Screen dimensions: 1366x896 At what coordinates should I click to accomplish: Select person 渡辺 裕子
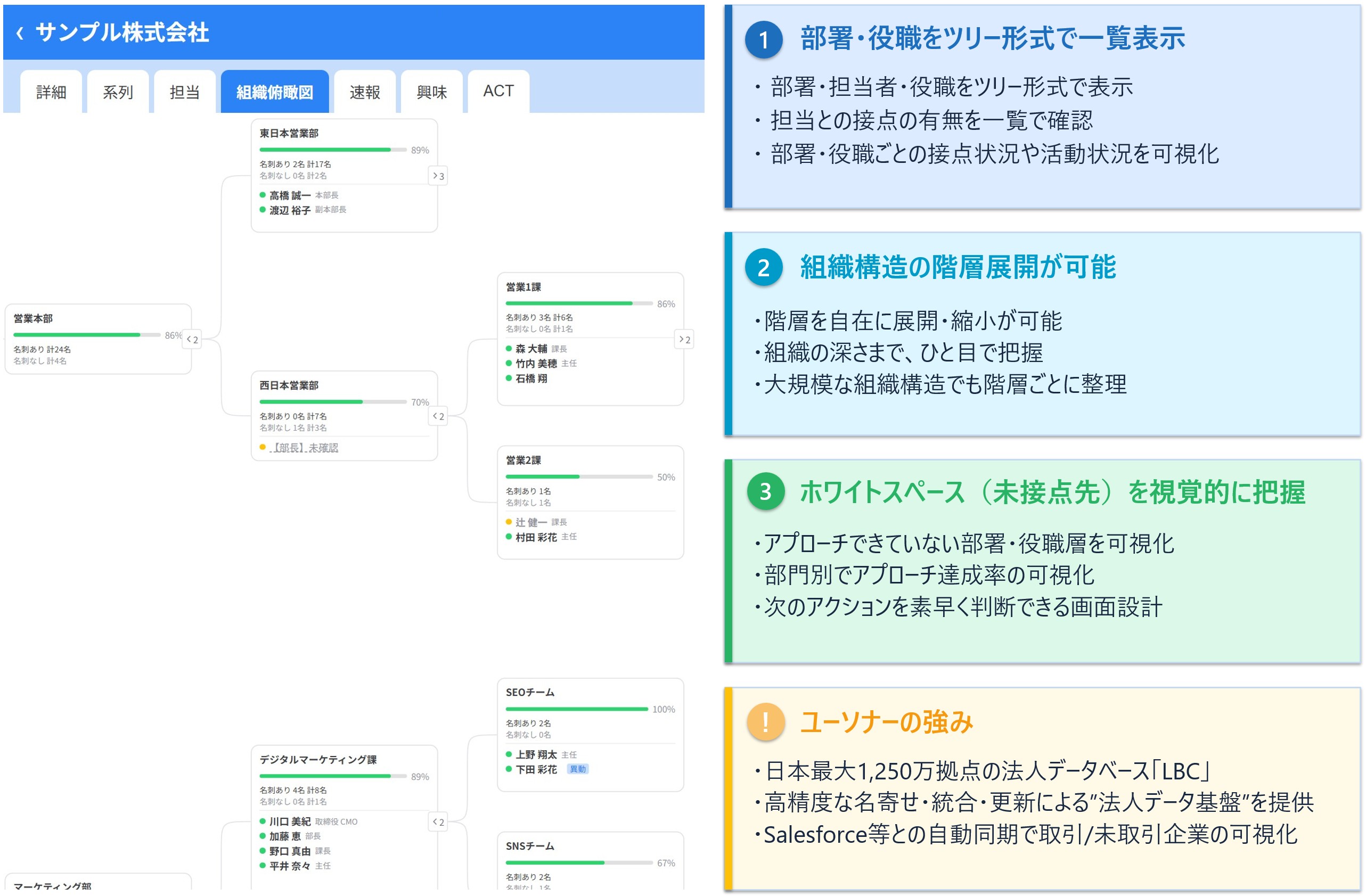(x=290, y=210)
